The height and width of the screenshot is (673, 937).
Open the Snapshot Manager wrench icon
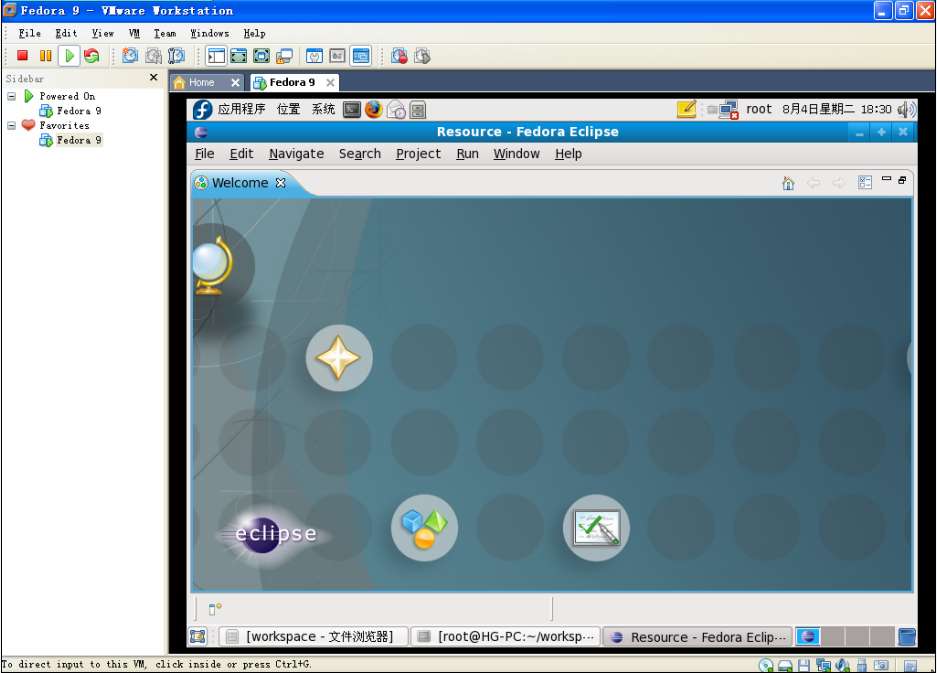pos(176,56)
